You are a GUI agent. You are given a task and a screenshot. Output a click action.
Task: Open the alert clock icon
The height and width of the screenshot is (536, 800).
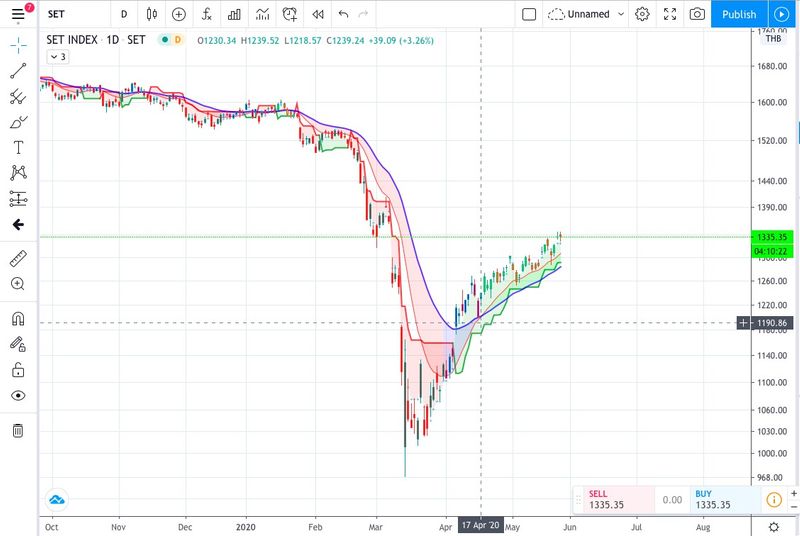290,15
